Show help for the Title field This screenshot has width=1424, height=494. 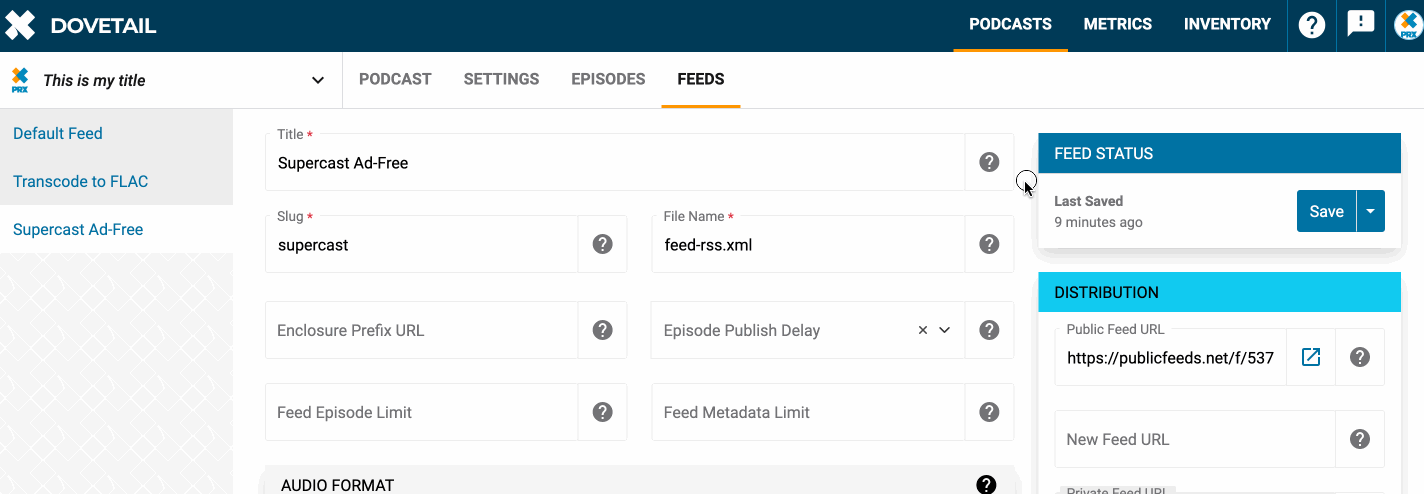click(989, 162)
